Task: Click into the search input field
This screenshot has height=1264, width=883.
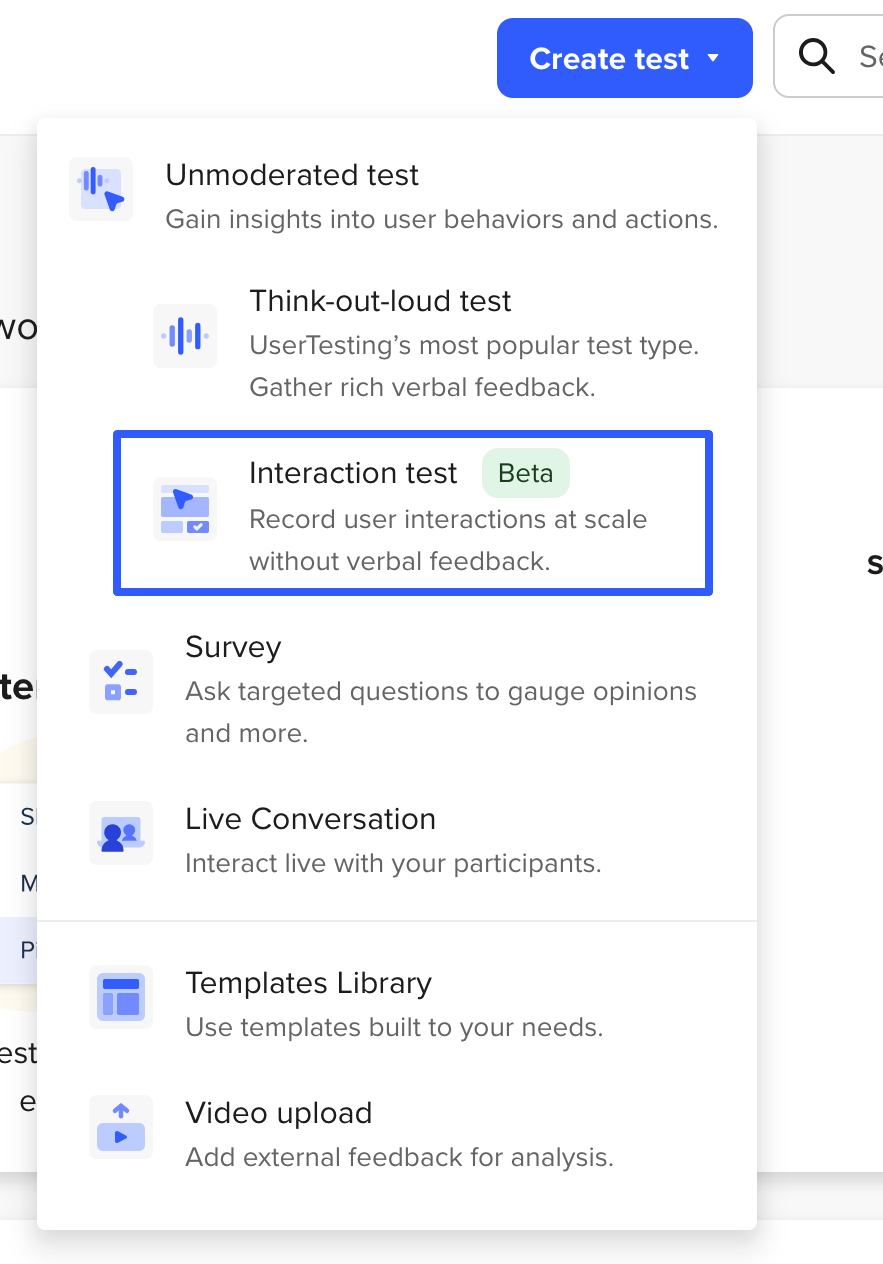Action: [x=868, y=57]
